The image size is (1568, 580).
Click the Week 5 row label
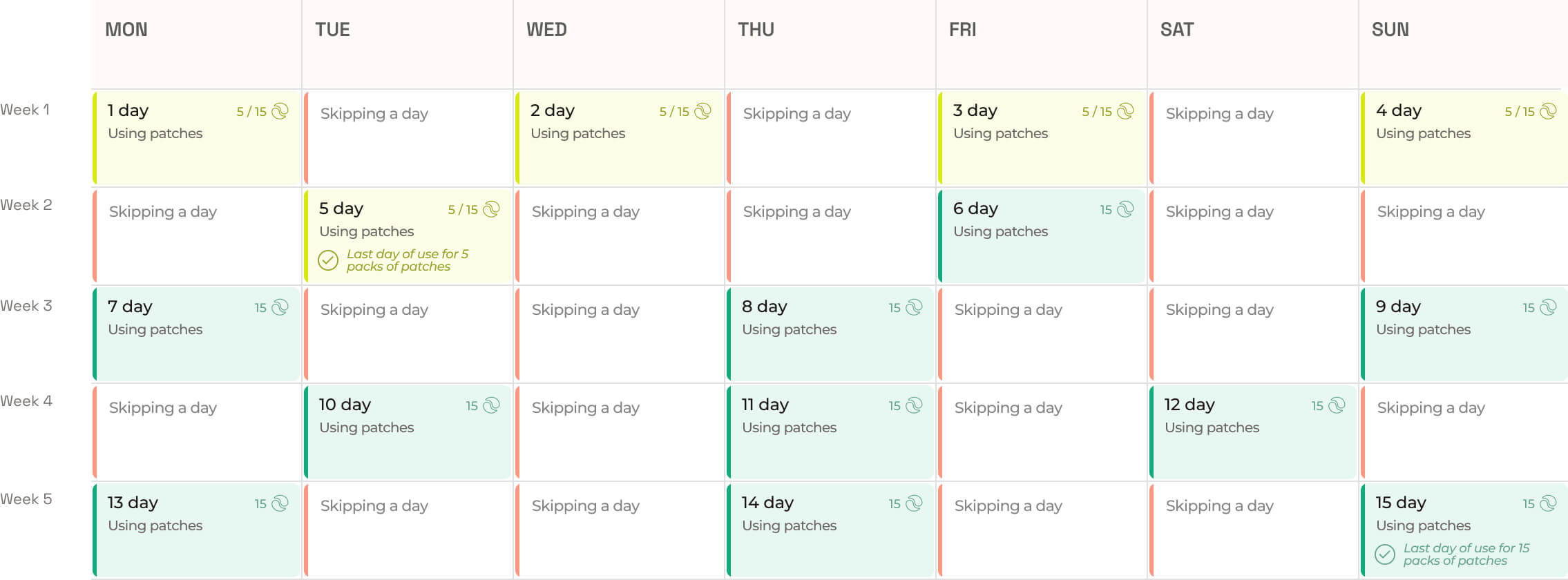click(x=26, y=499)
